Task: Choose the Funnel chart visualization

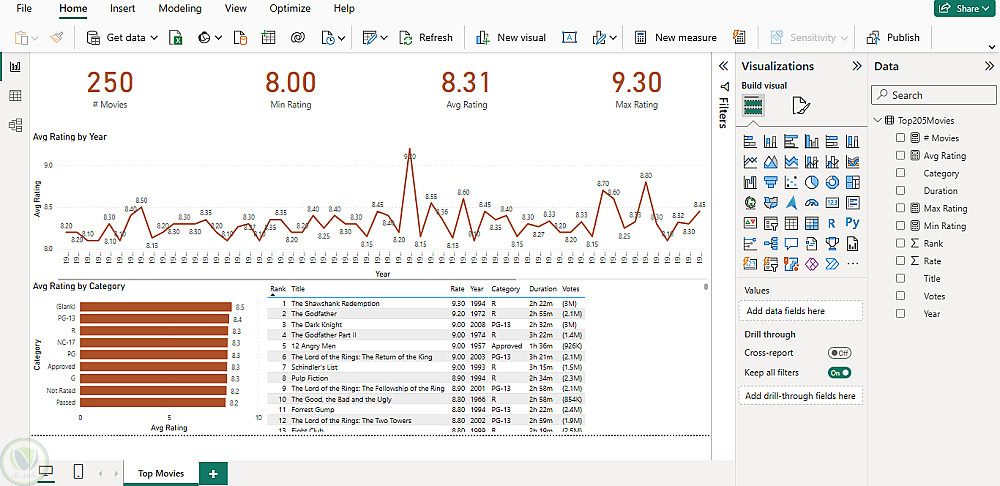Action: pyautogui.click(x=770, y=182)
